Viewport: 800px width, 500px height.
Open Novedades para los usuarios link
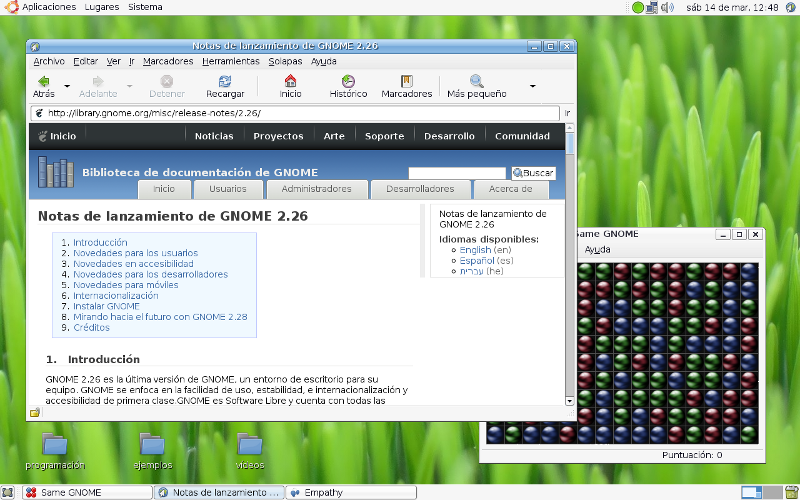[x=135, y=253]
